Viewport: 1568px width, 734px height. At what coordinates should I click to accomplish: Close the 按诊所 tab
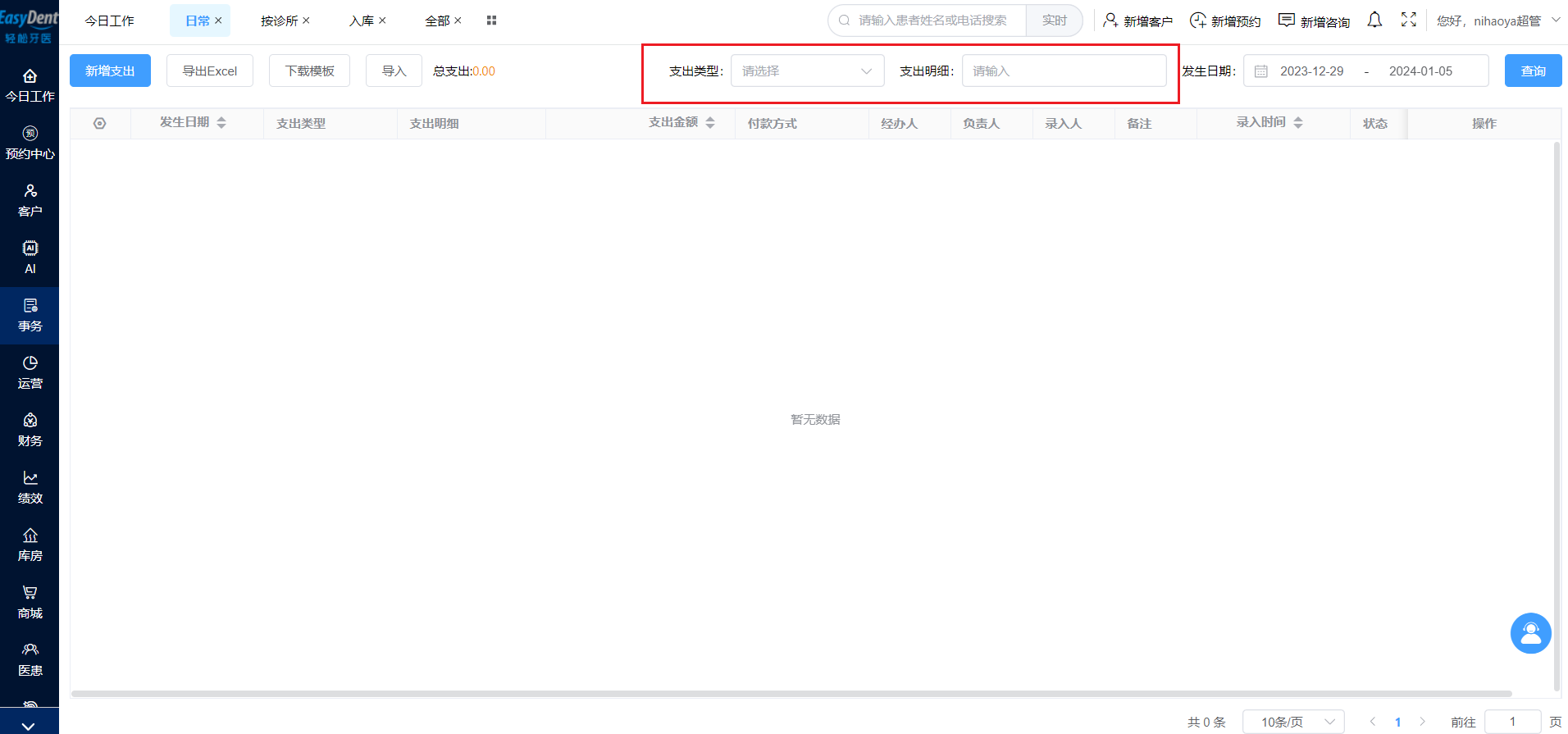[306, 21]
